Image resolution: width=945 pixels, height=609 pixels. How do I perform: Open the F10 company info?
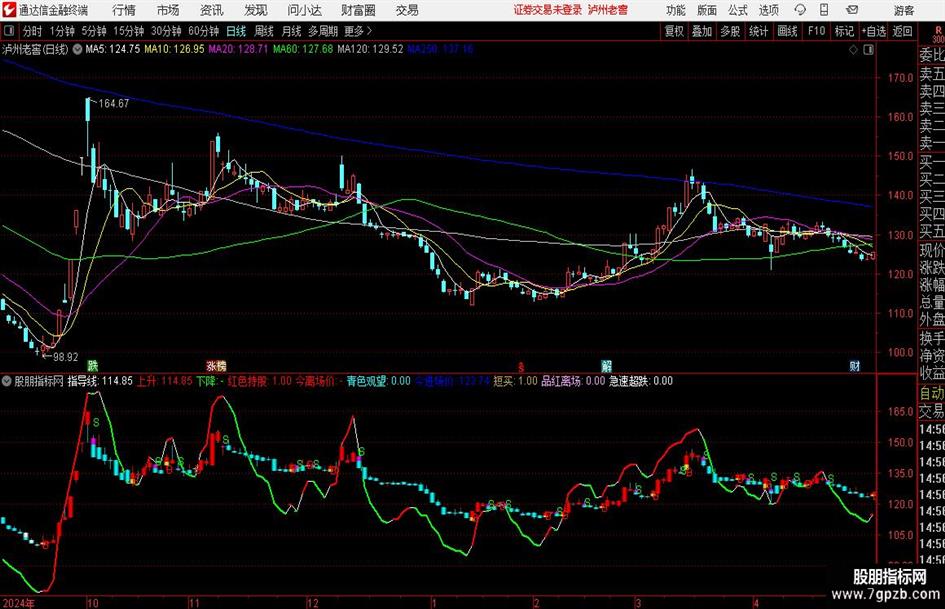point(816,31)
